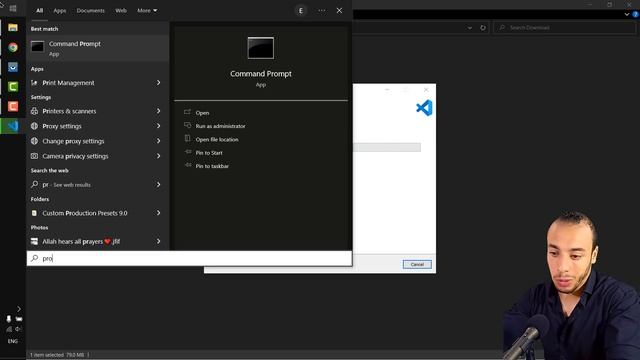Image resolution: width=640 pixels, height=360 pixels.
Task: Close the search panel with X
Action: pyautogui.click(x=339, y=11)
